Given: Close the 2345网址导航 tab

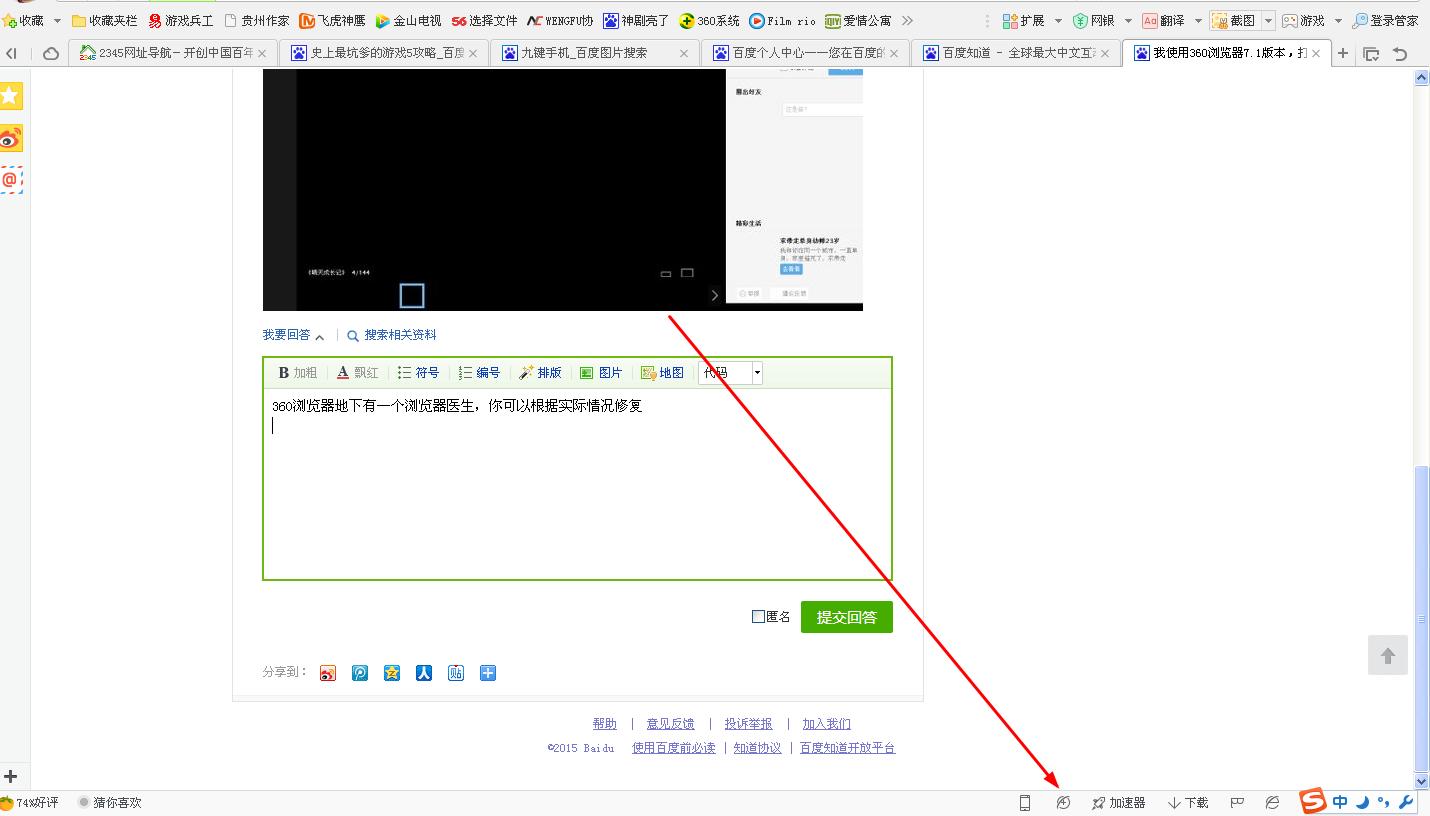Looking at the screenshot, I should tap(263, 53).
